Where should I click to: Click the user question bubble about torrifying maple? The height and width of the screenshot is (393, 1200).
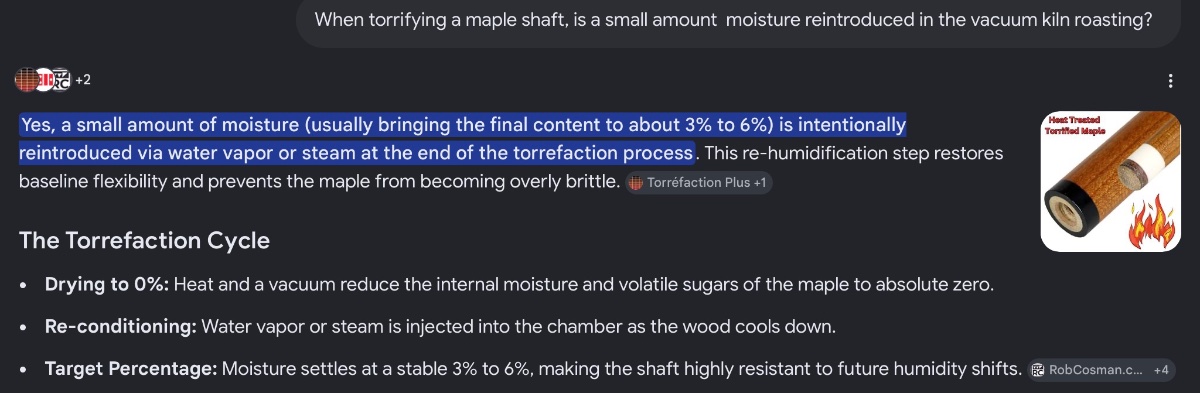pos(734,20)
